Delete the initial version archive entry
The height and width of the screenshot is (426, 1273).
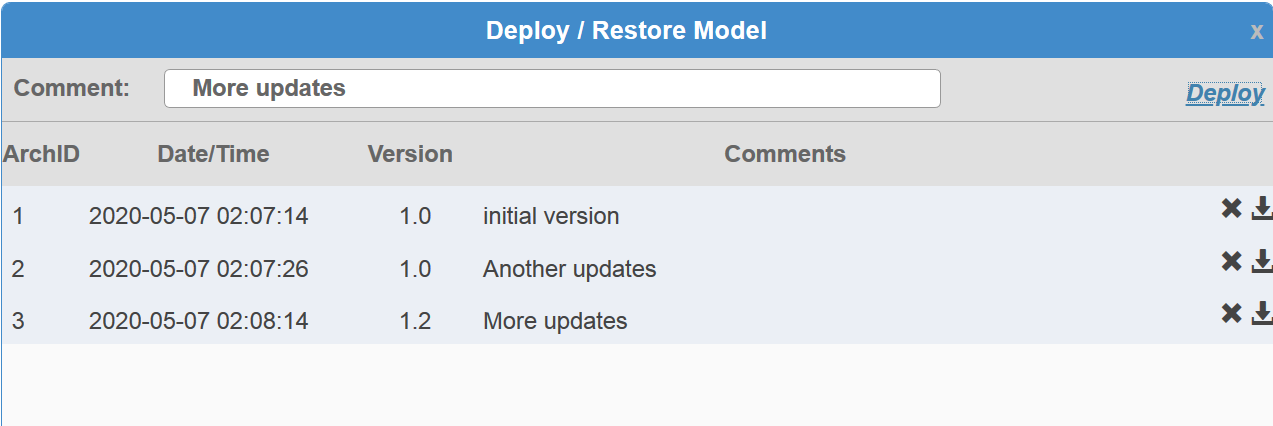[x=1231, y=208]
